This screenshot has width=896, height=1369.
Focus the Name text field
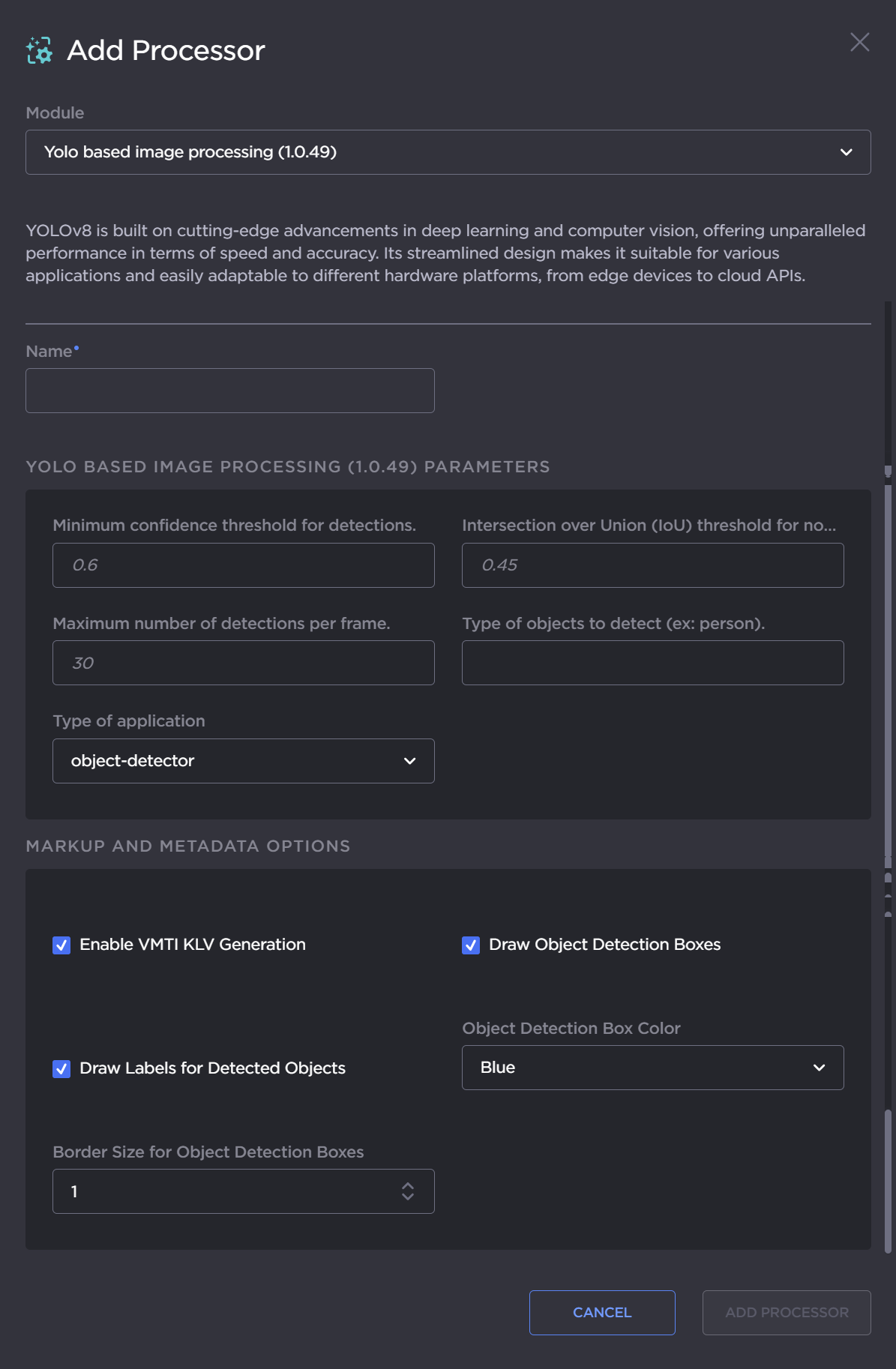pyautogui.click(x=229, y=391)
